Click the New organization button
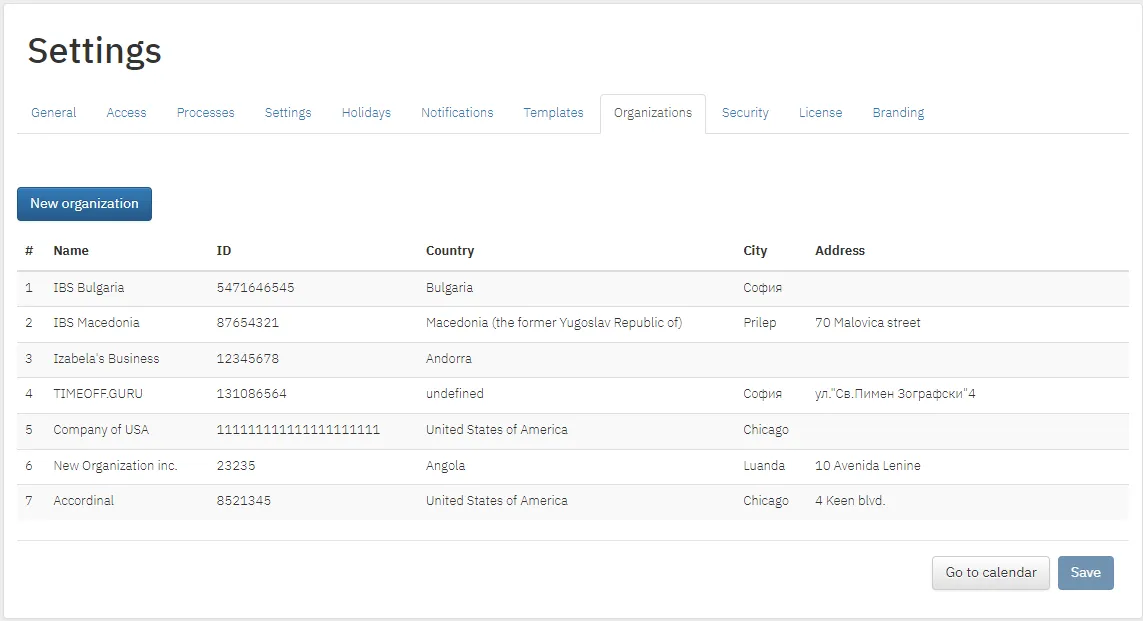This screenshot has height=621, width=1143. click(85, 204)
